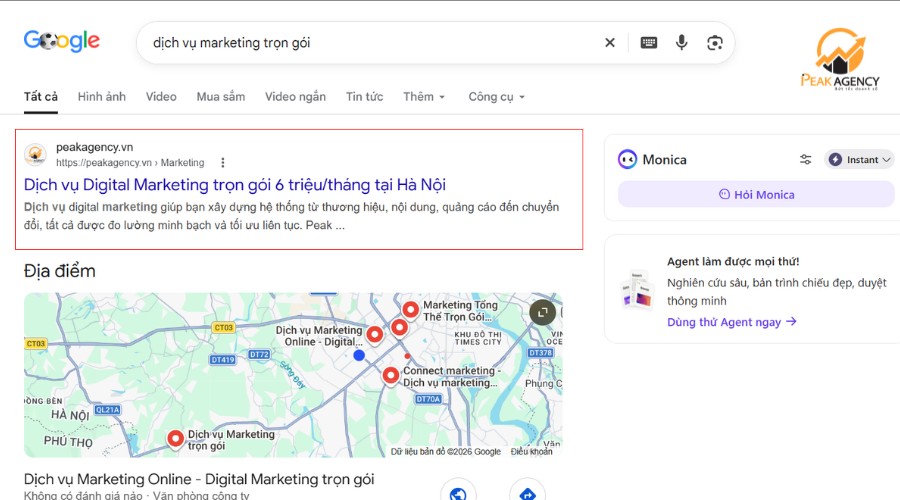
Task: Open the on-screen keyboard icon
Action: pos(649,42)
